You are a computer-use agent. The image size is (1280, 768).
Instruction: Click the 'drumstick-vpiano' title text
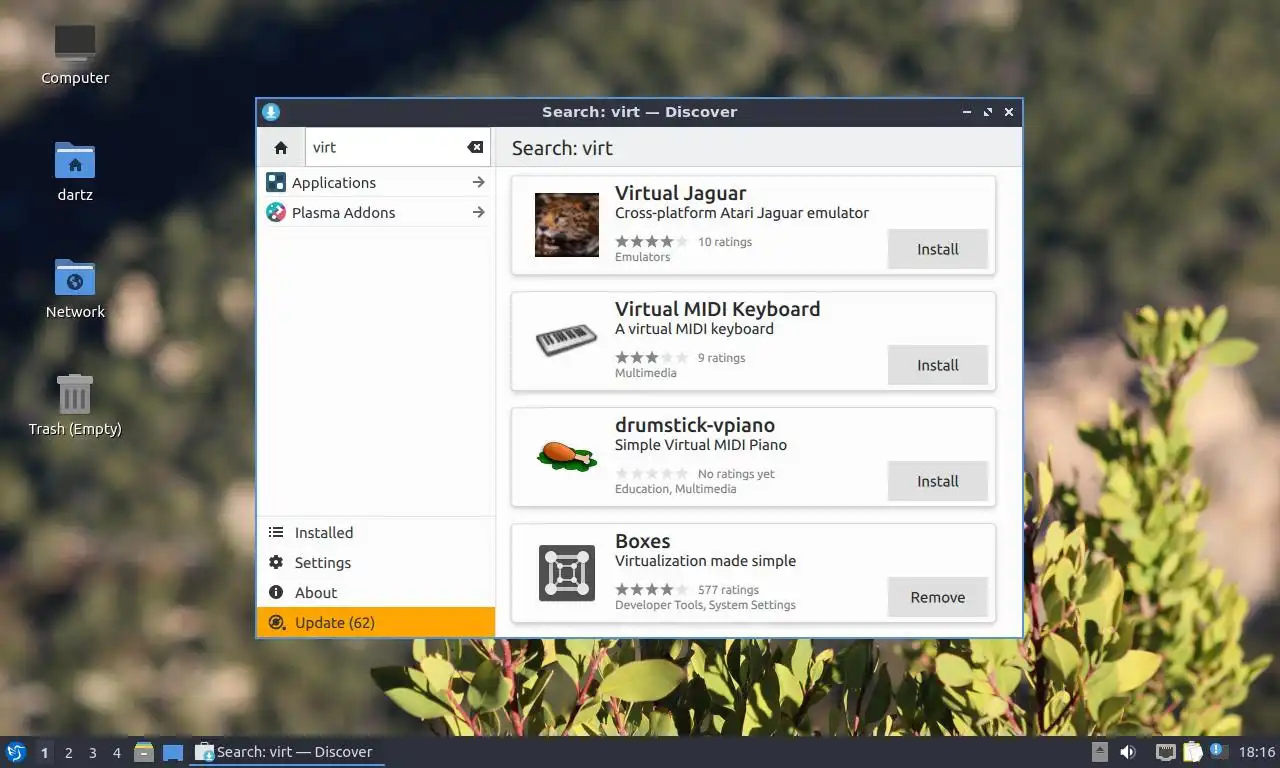click(x=695, y=425)
